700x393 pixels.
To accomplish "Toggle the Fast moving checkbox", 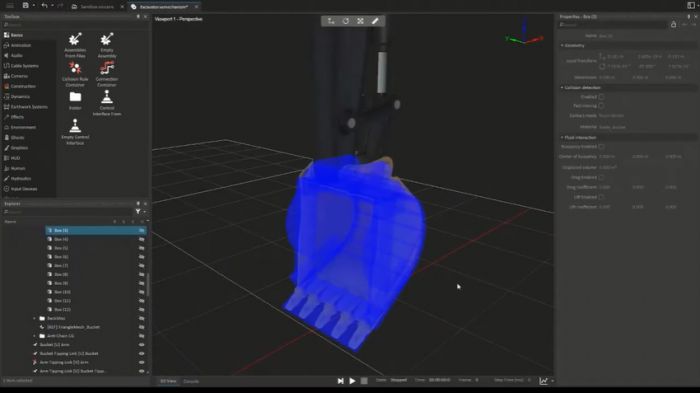I will point(601,106).
